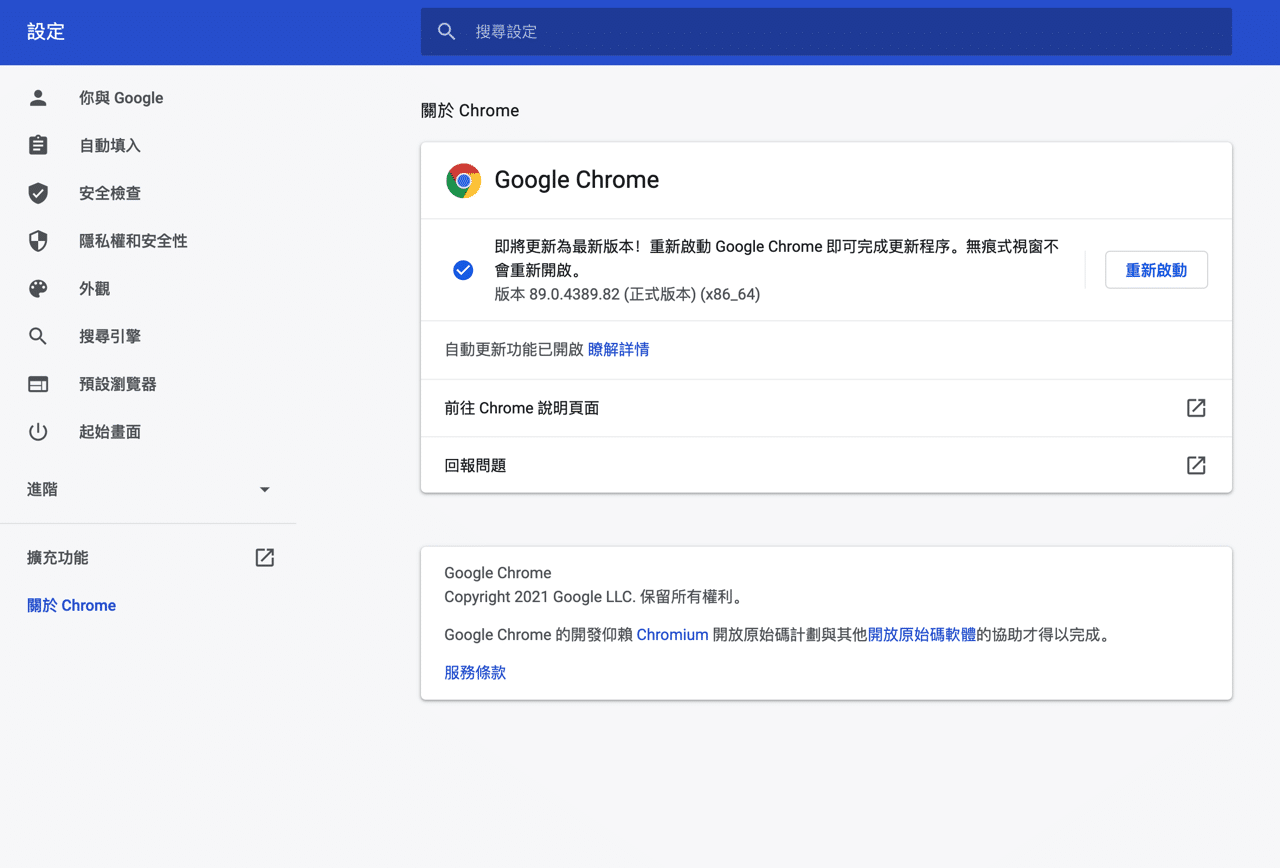Expand the 進階 section arrow
This screenshot has height=868, width=1280.
pyautogui.click(x=265, y=490)
